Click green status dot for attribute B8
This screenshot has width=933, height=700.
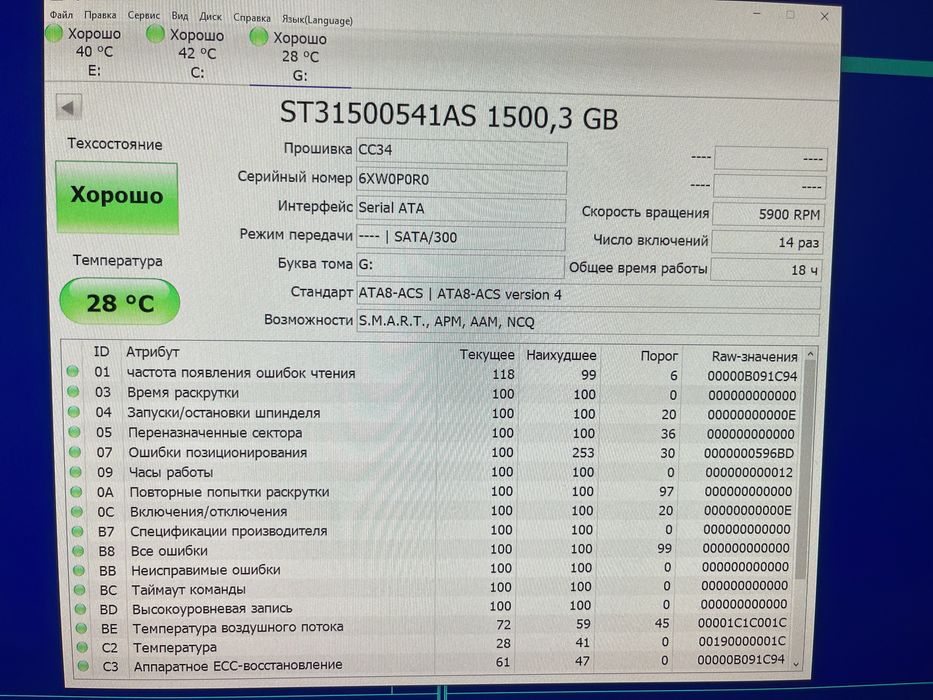coord(78,550)
